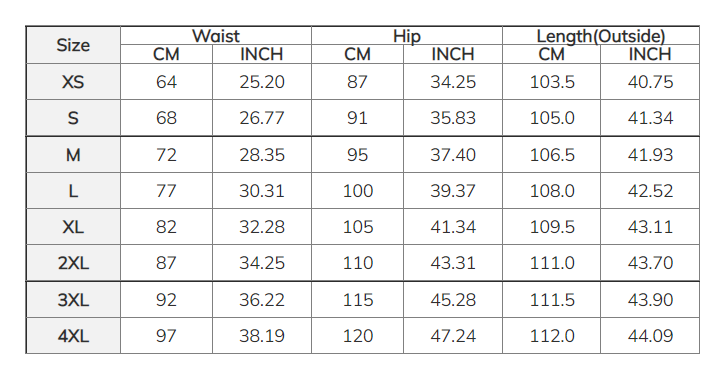Select waist value 36.22 inch cell
The width and height of the screenshot is (724, 375).
coord(262,300)
